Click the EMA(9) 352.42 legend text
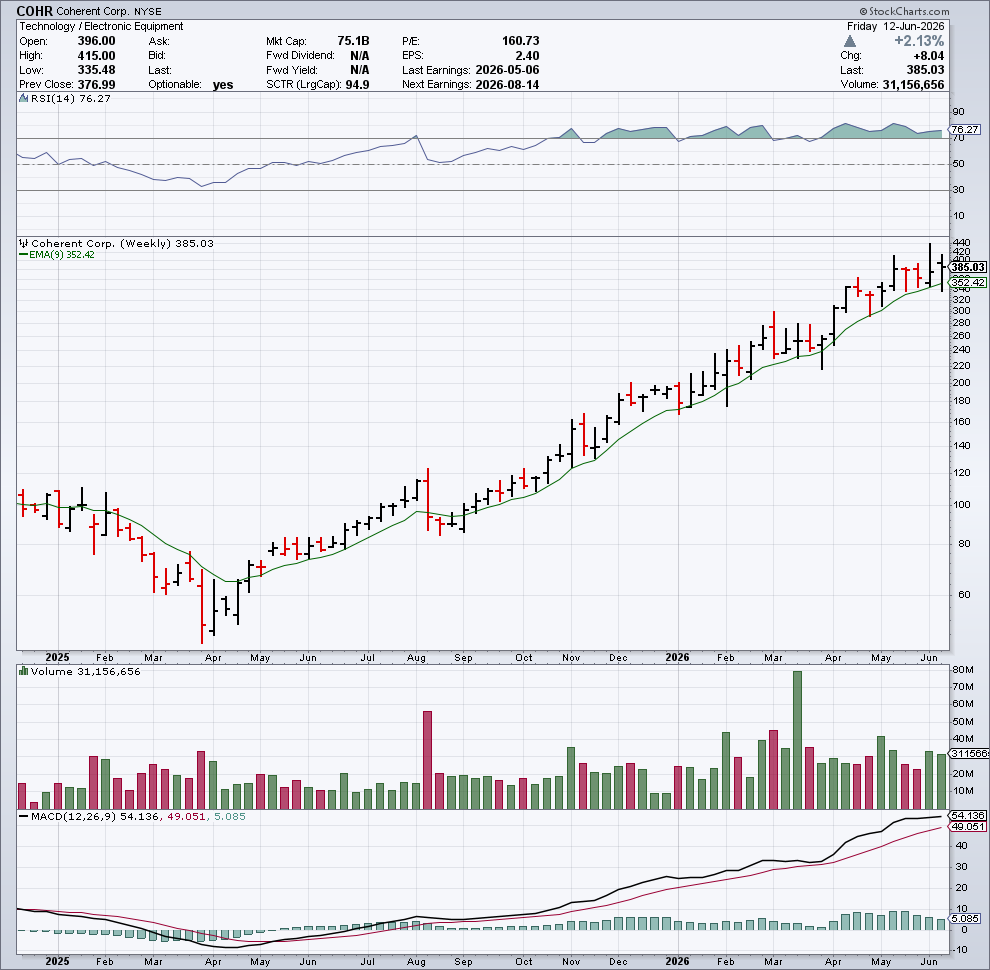Viewport: 990px width, 970px height. pos(62,254)
